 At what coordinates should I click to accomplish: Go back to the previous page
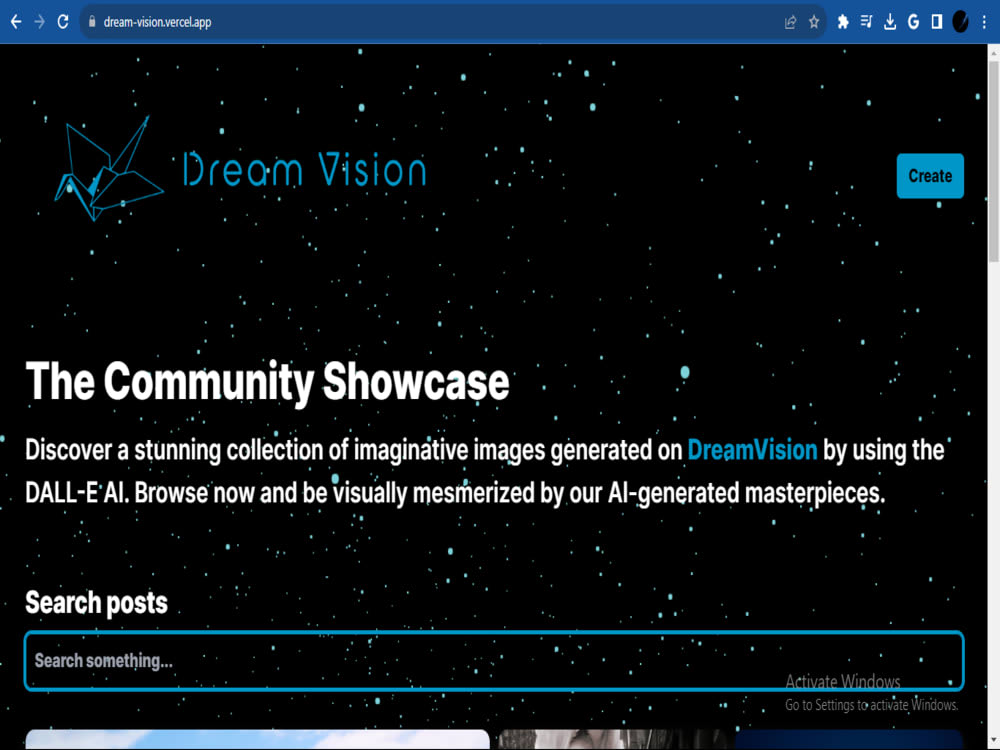[x=16, y=22]
